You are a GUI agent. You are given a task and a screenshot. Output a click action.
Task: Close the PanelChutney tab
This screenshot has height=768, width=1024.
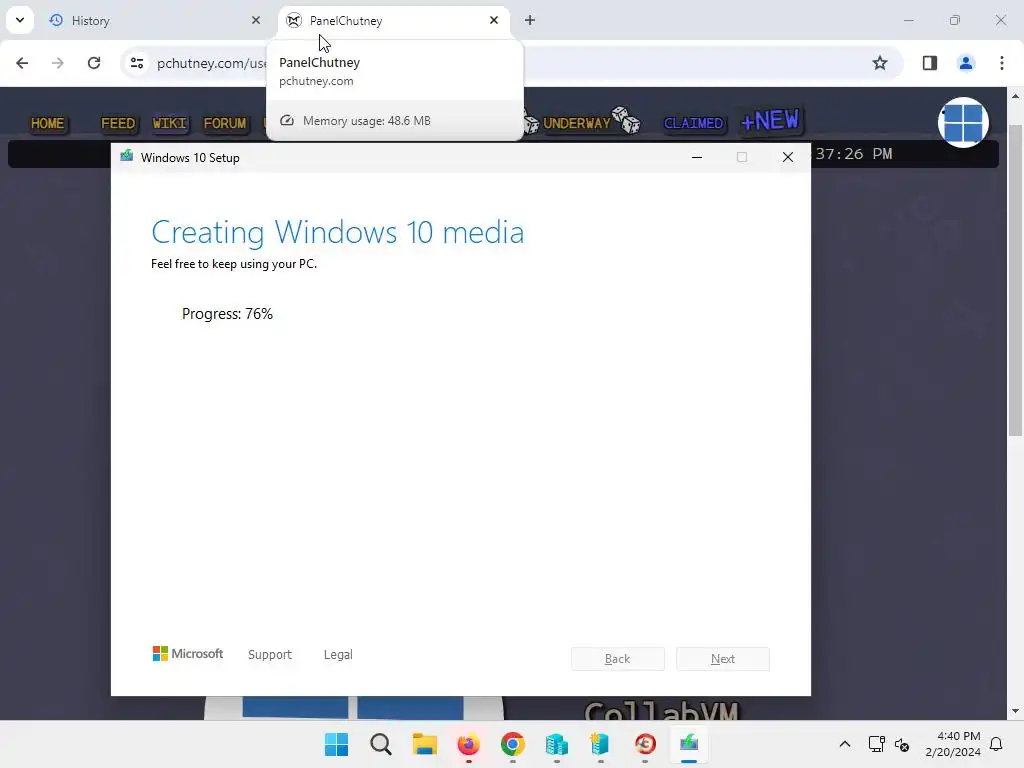(494, 20)
